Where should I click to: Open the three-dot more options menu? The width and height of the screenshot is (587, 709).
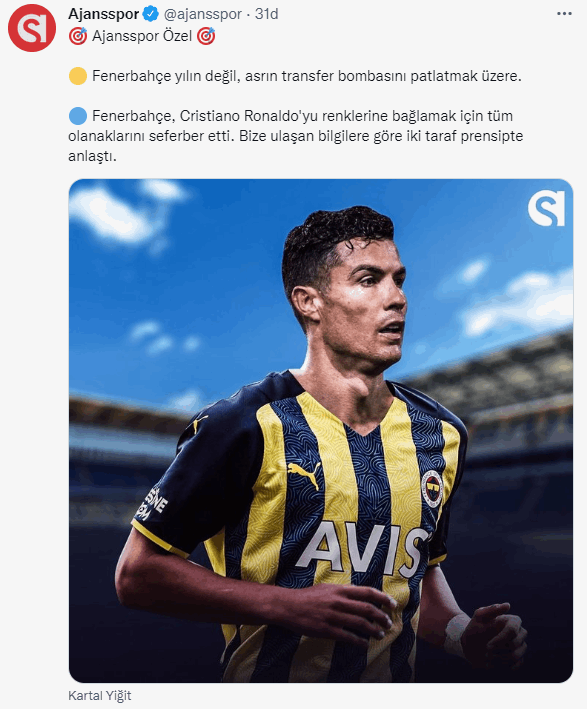[x=564, y=14]
